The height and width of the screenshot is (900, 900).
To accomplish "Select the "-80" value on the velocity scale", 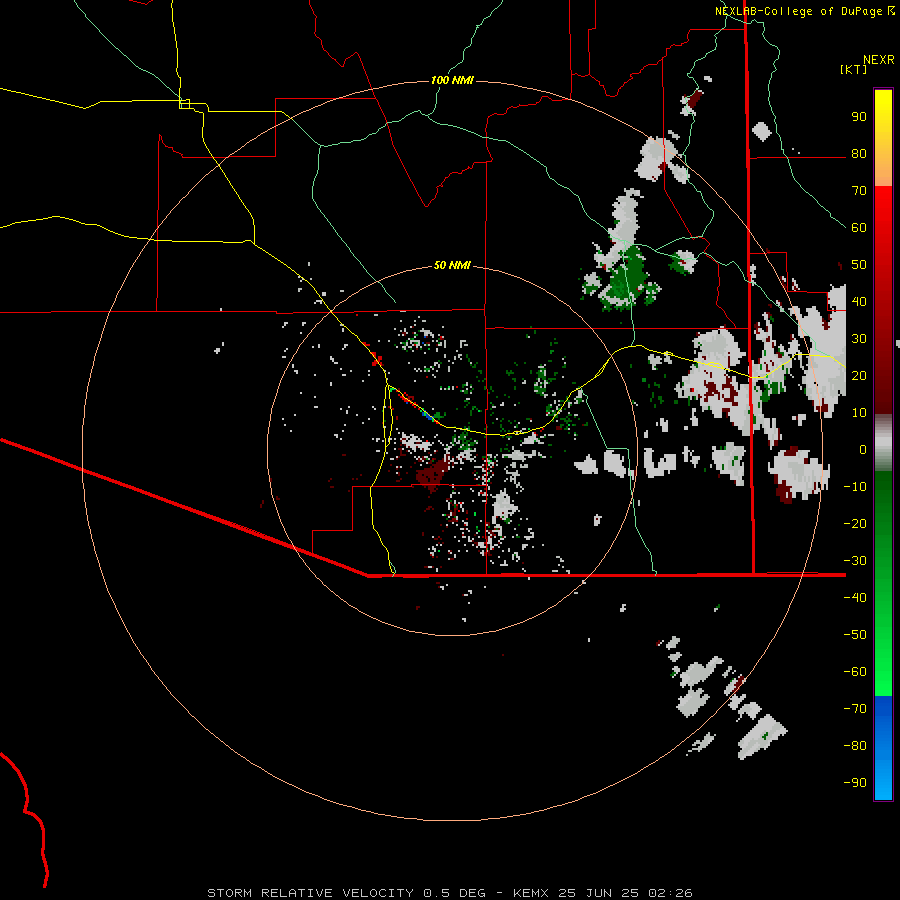I will (x=855, y=746).
